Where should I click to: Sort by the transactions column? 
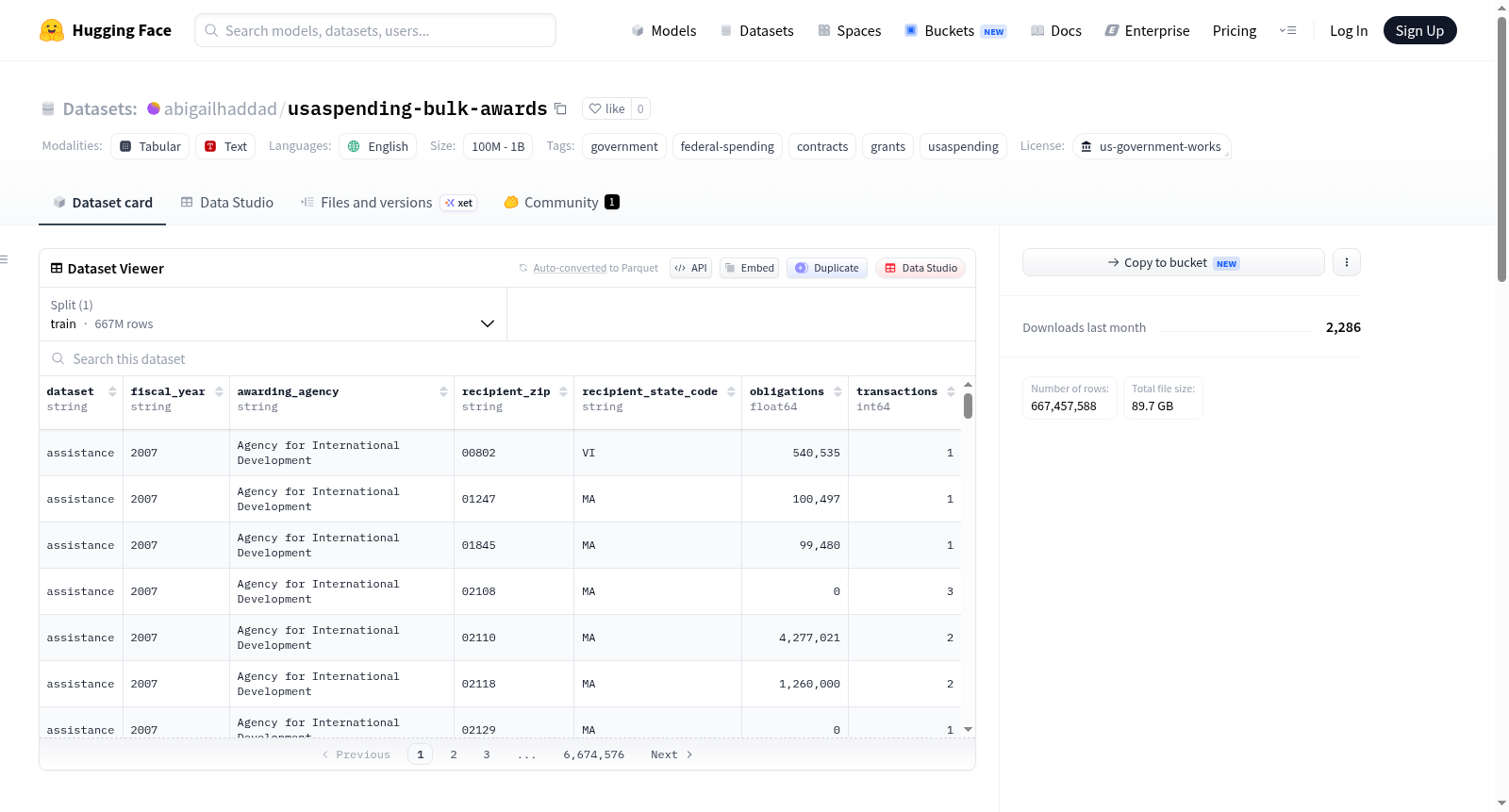951,391
